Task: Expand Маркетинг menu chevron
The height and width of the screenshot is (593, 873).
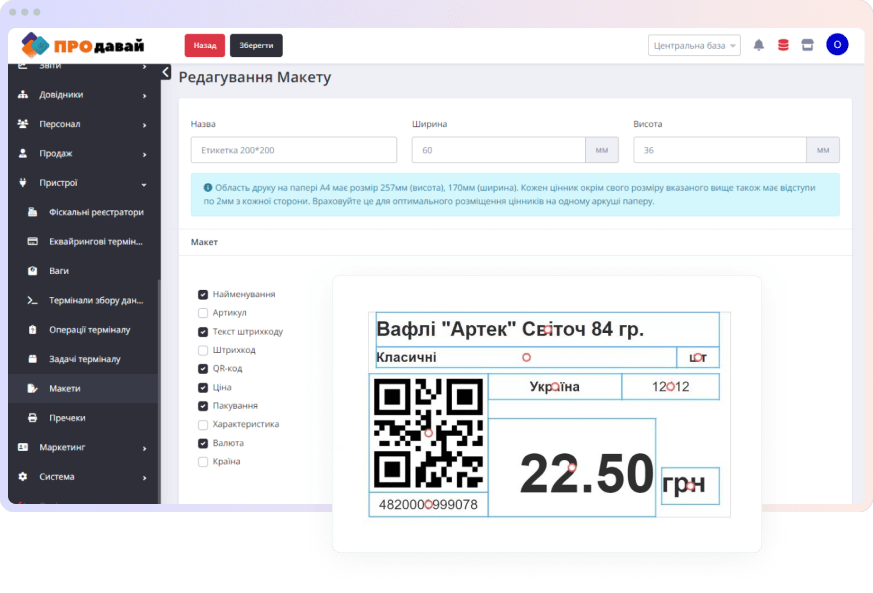Action: [x=145, y=449]
